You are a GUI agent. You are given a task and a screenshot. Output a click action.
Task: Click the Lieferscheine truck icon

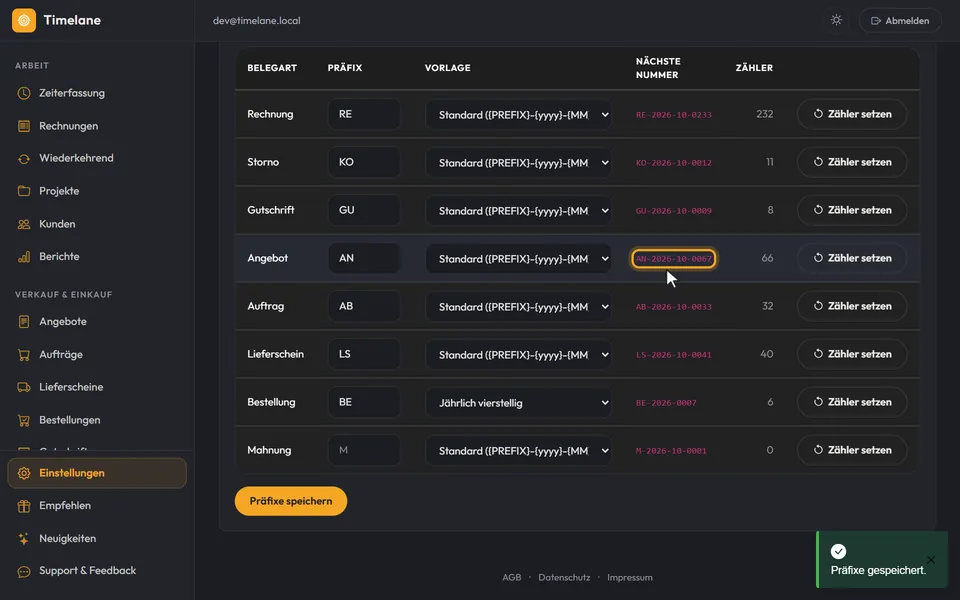click(24, 387)
